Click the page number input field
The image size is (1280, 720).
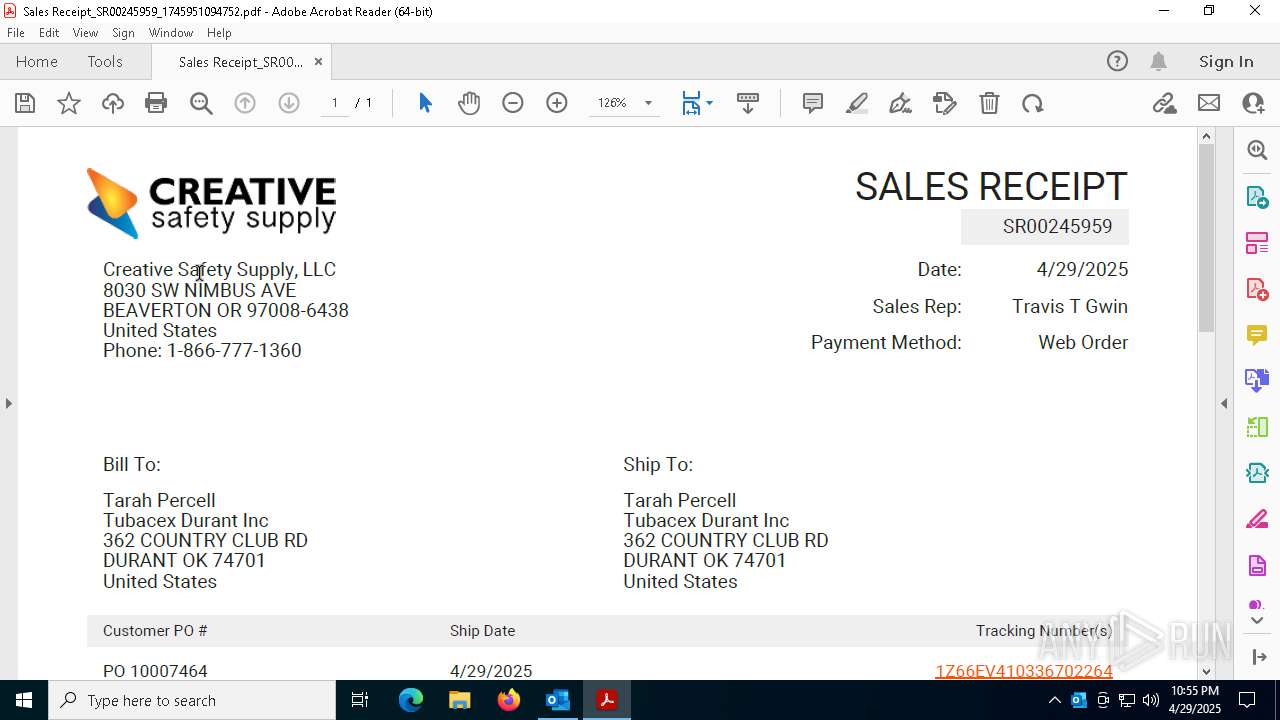tap(334, 103)
